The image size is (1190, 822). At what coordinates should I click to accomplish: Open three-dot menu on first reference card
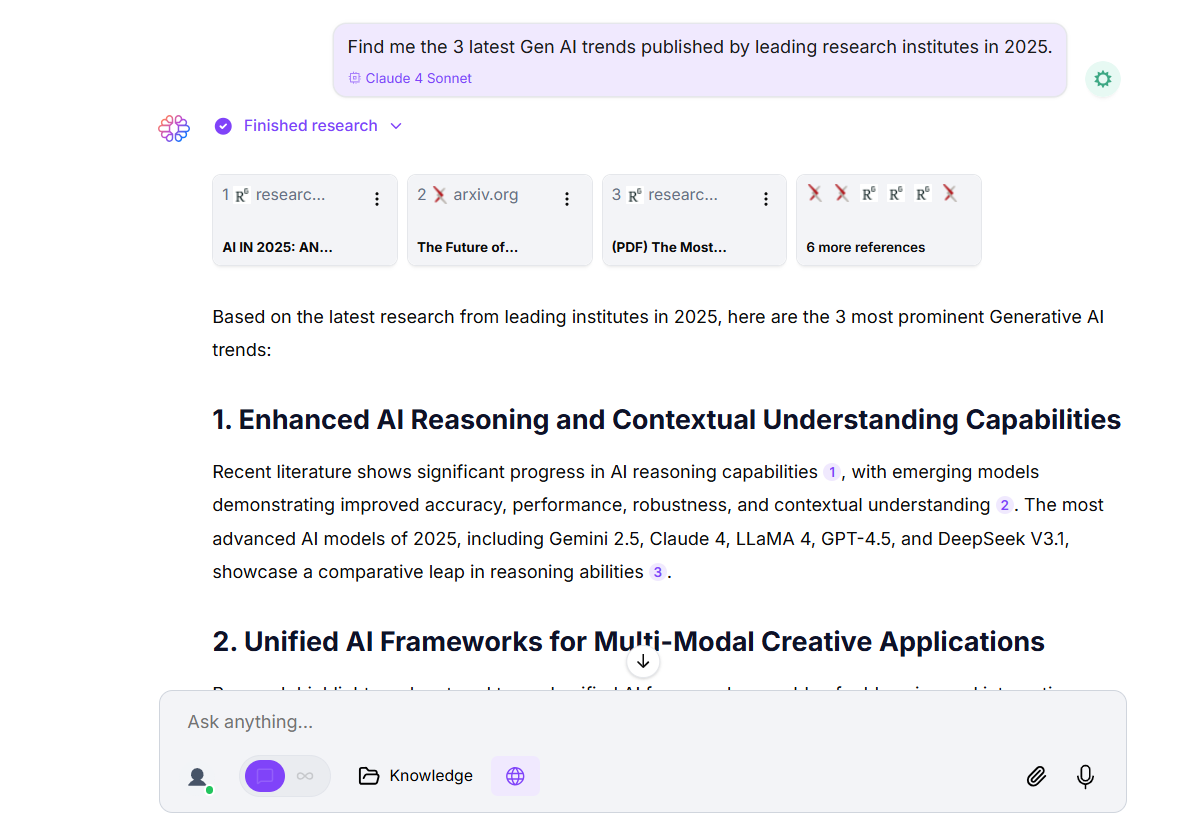click(x=377, y=199)
